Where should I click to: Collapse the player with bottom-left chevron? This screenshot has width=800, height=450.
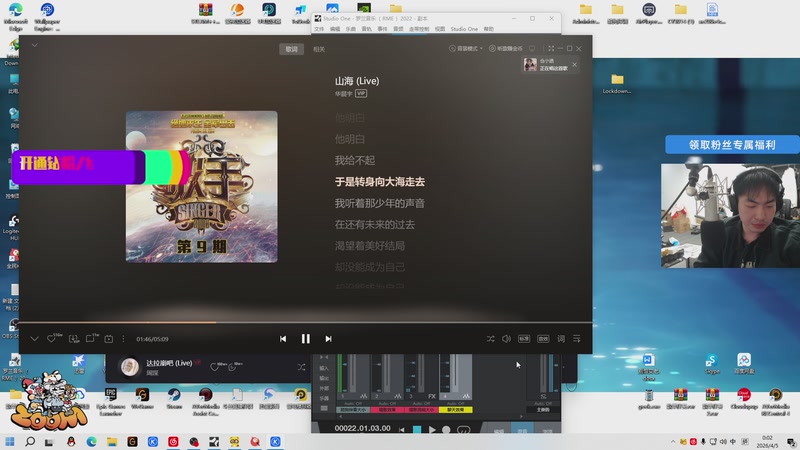click(x=34, y=339)
